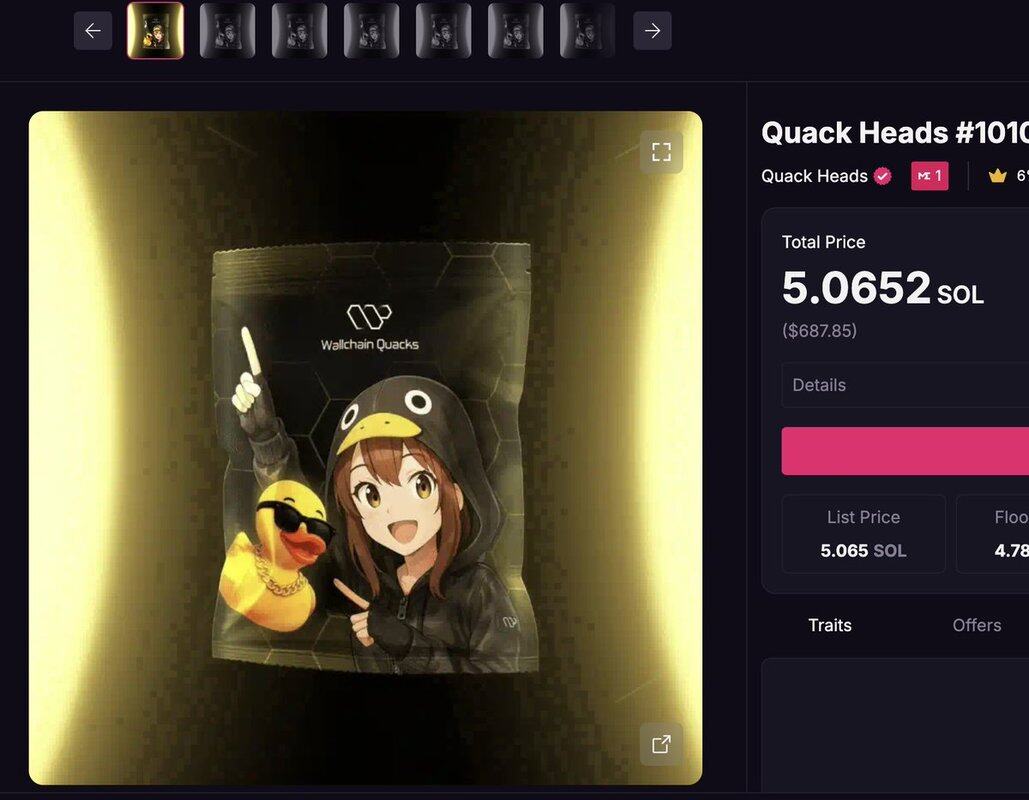The image size is (1029, 800).
Task: Select the sixth NFT thumbnail
Action: [x=516, y=30]
